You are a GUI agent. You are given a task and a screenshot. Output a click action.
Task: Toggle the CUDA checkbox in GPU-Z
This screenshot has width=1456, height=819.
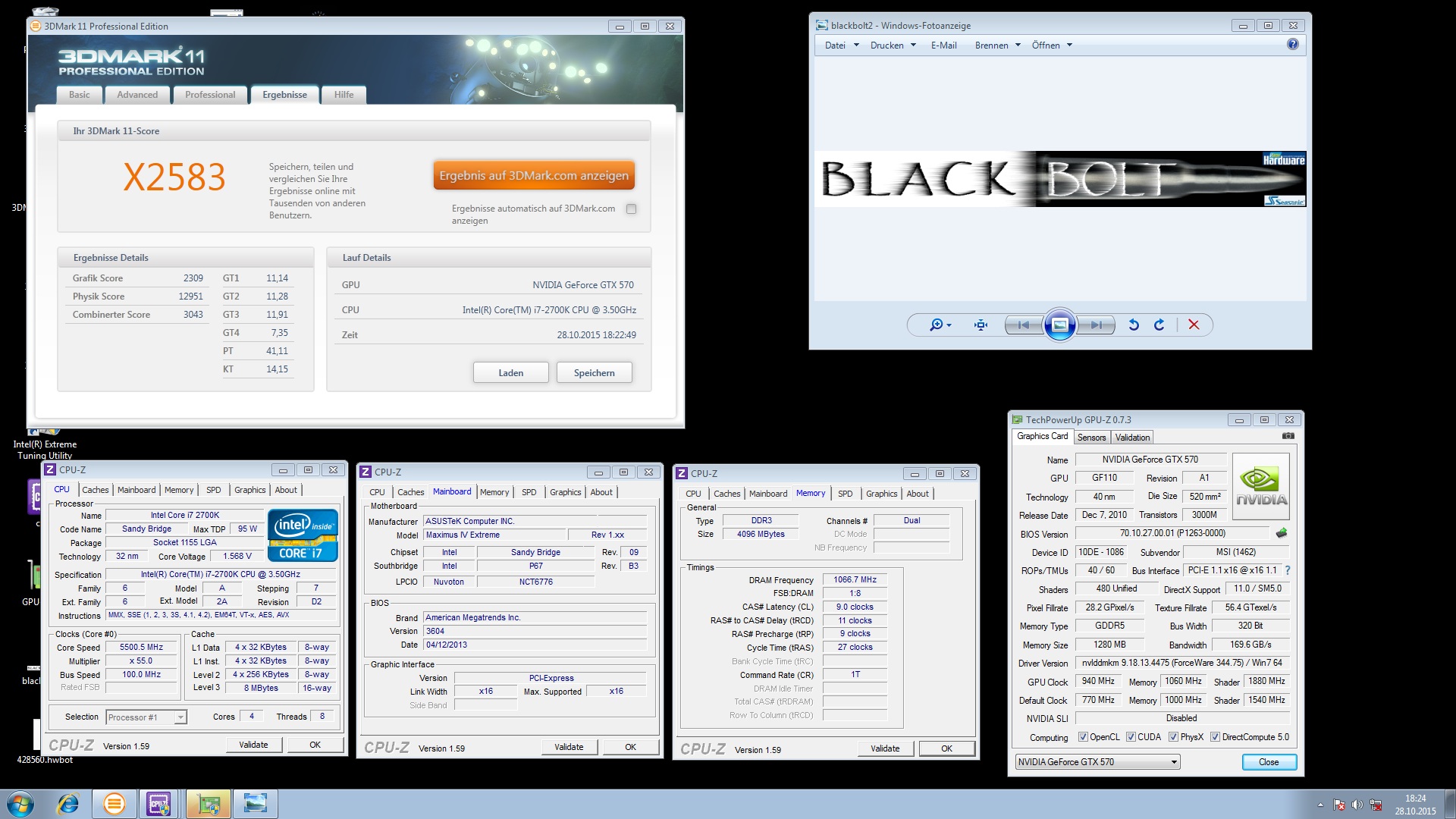tap(1131, 737)
